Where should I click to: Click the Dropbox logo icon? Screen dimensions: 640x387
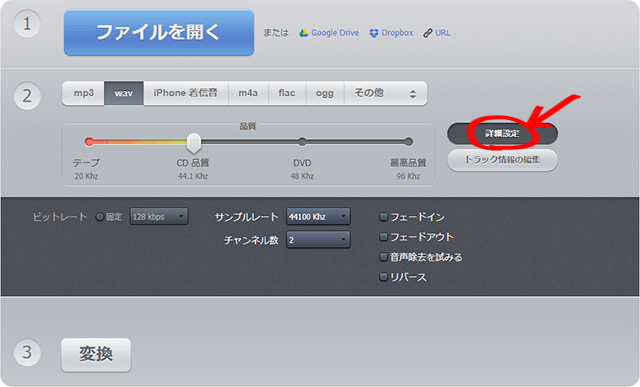click(x=374, y=33)
